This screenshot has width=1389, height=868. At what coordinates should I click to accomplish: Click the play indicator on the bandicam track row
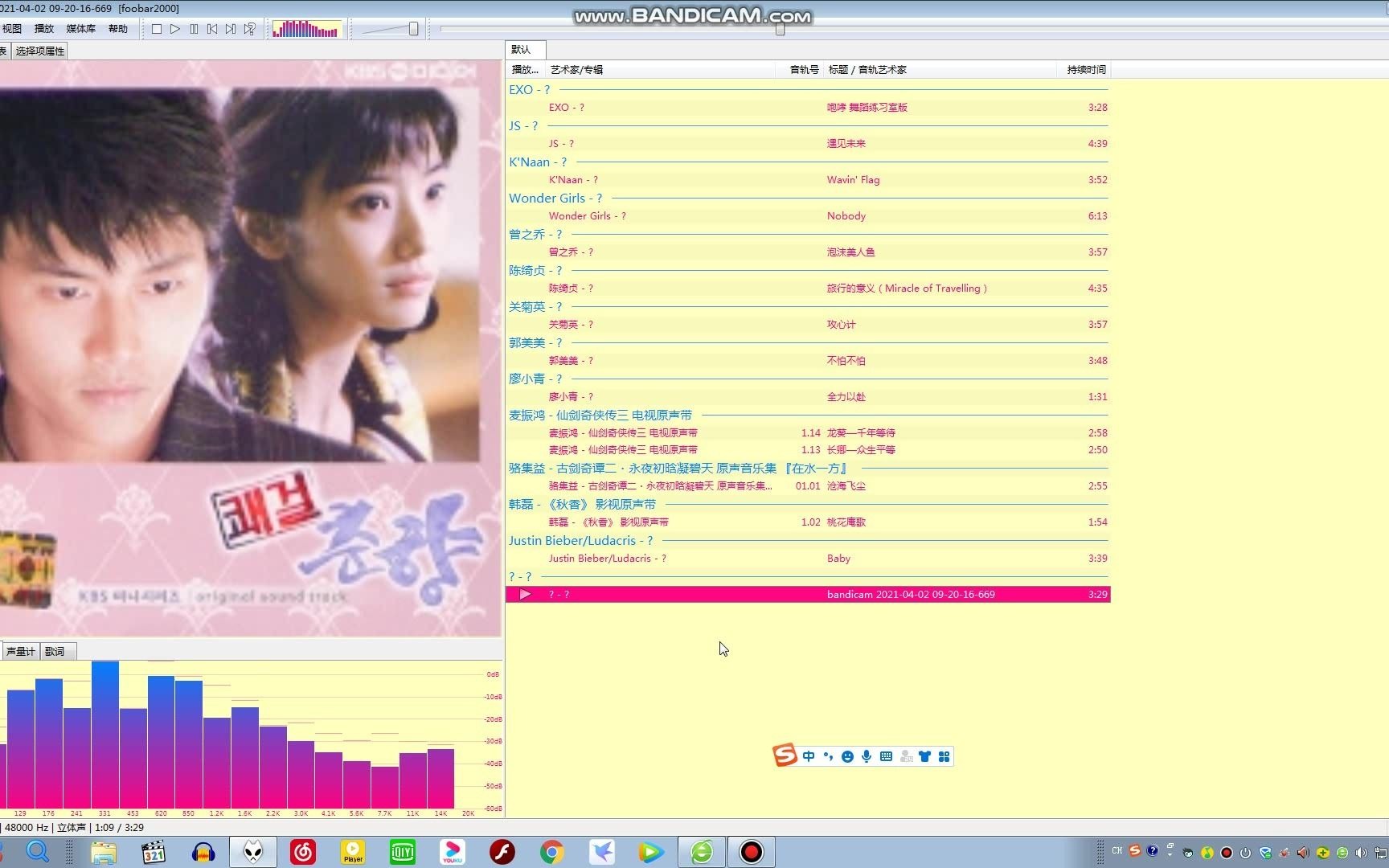525,595
